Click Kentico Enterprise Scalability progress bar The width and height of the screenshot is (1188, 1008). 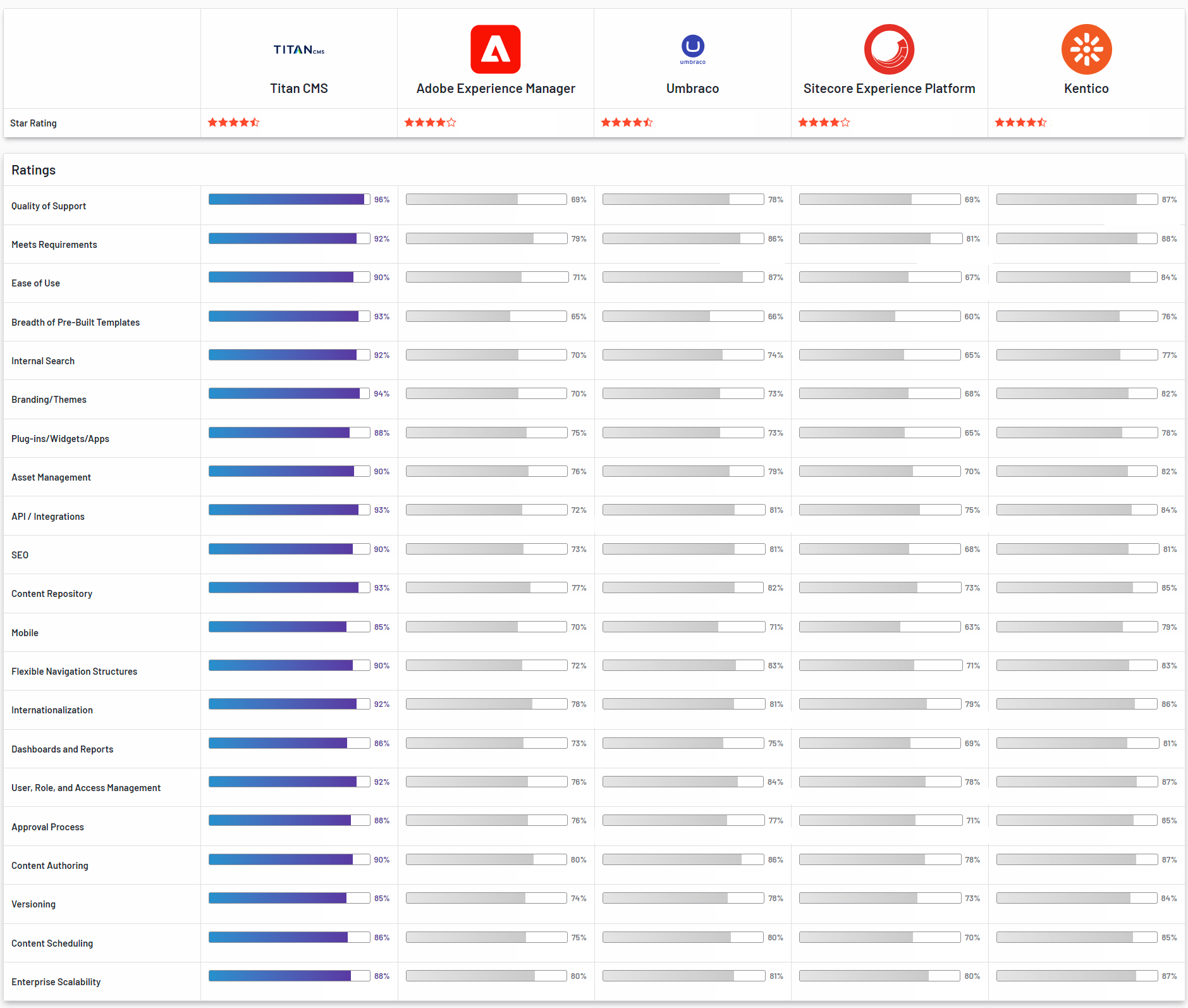pos(1077,975)
